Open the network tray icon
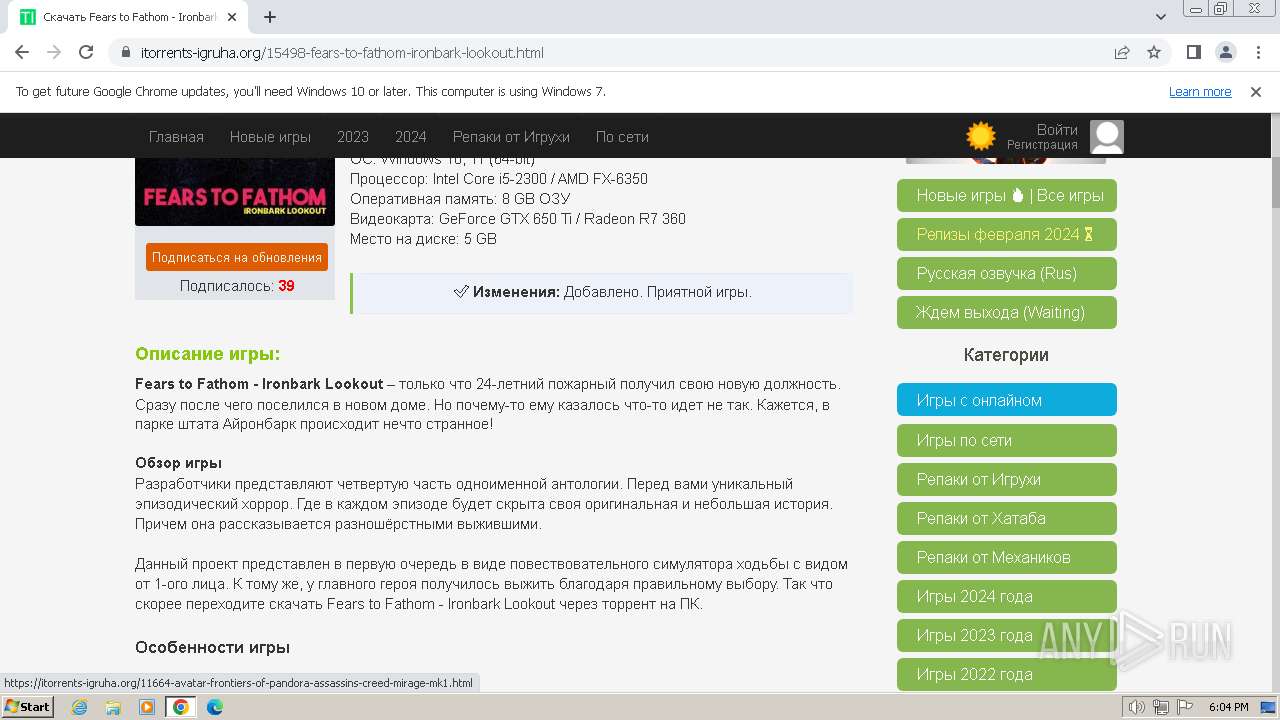The image size is (1280, 720). [1160, 707]
